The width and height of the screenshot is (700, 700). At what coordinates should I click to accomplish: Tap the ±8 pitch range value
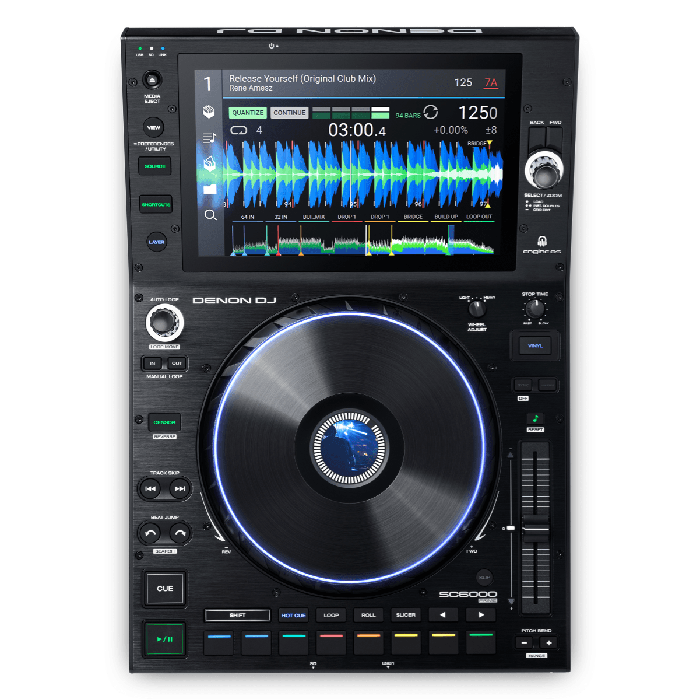pos(490,130)
